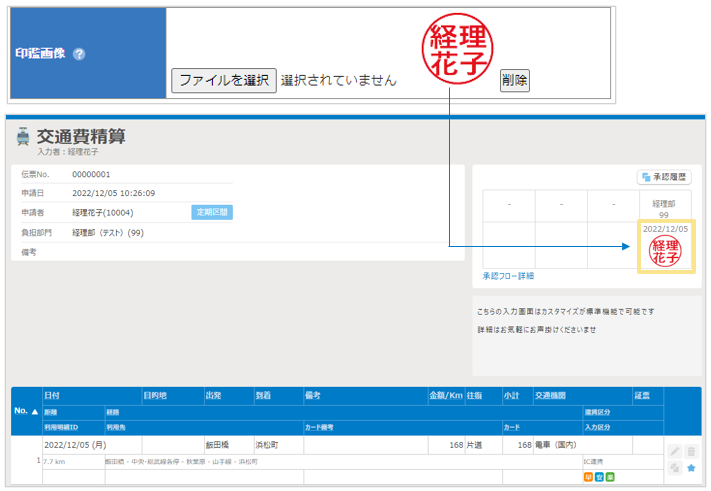Click the help icon next to 印鑑画像
The width and height of the screenshot is (711, 491).
tap(79, 54)
